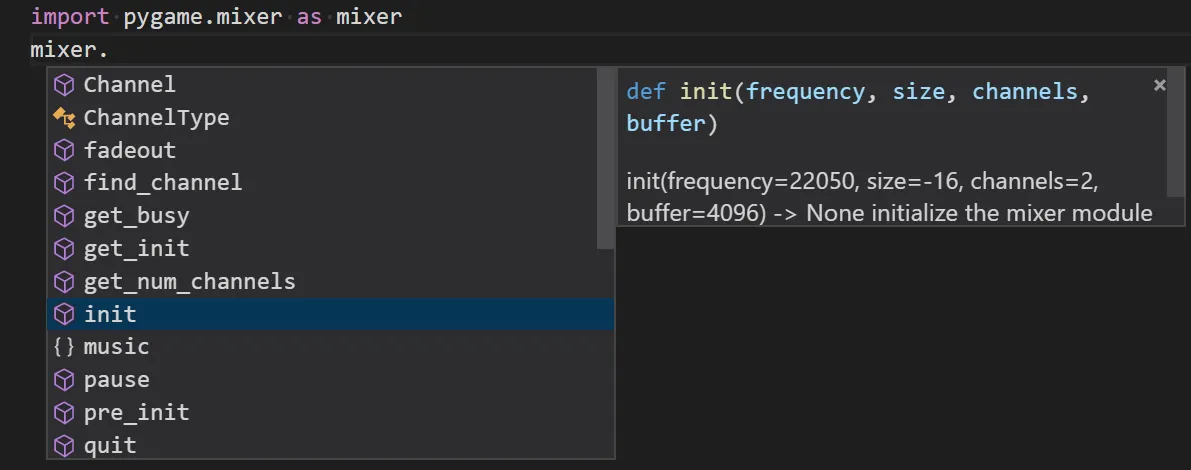
Task: Click the suggestion list scrollbar thumb
Action: click(605, 158)
